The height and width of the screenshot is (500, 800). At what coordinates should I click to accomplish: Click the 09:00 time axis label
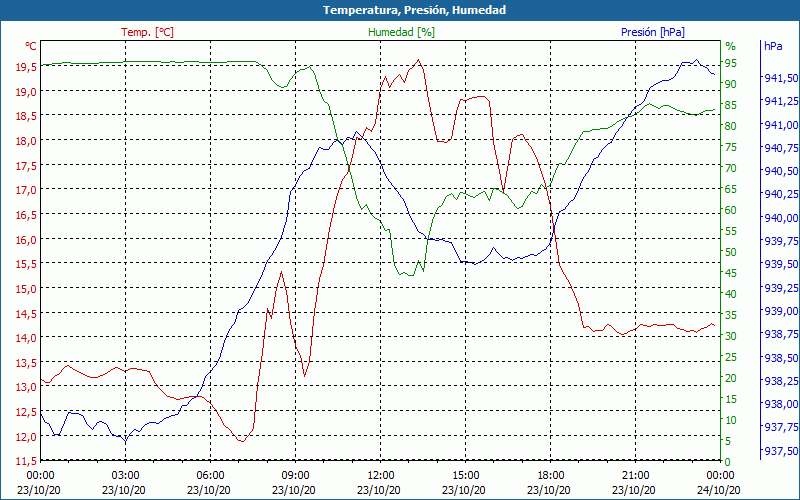coord(295,476)
